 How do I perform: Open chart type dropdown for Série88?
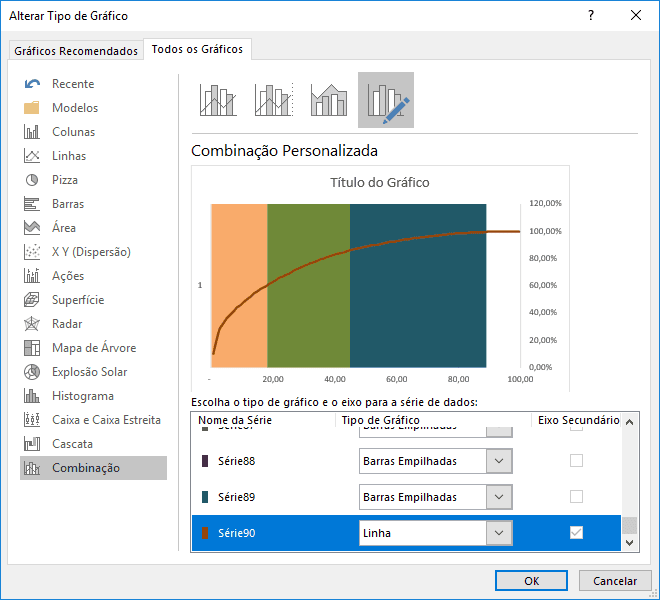(499, 461)
